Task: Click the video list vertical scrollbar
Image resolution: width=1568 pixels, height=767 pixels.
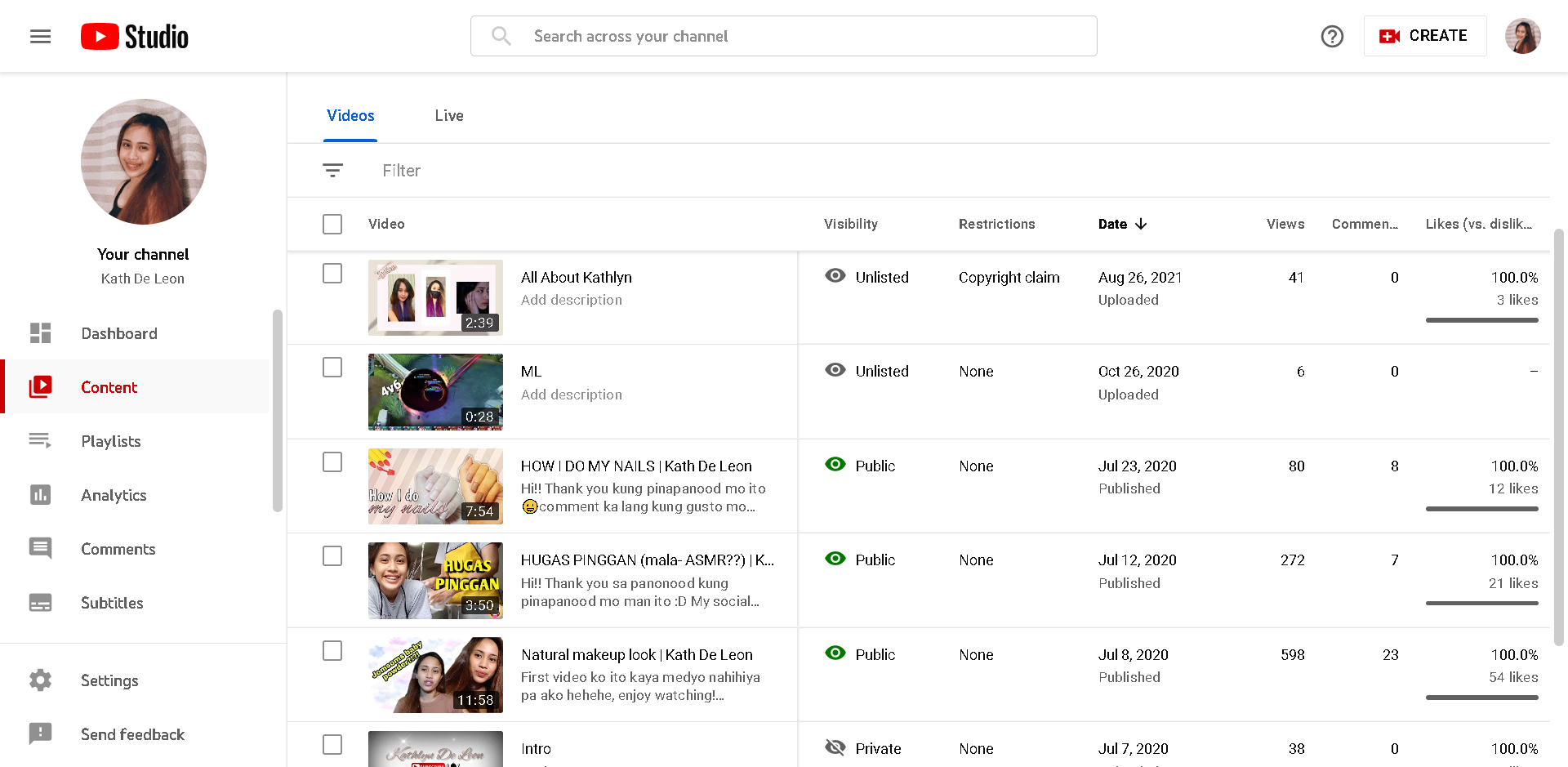Action: [1559, 437]
